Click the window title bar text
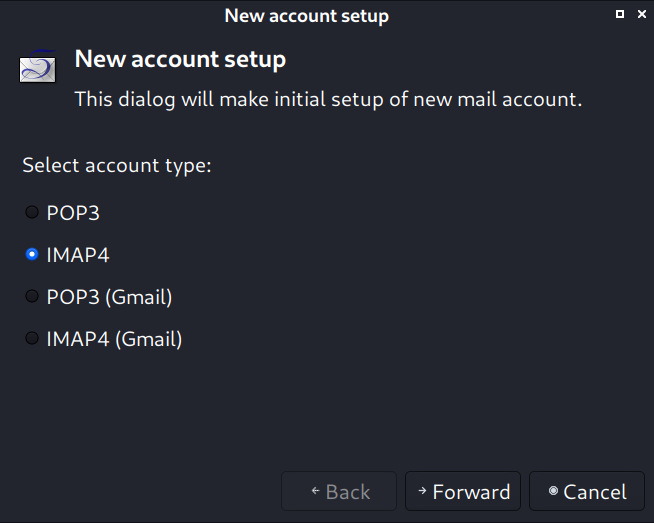The height and width of the screenshot is (523, 654). 306,15
